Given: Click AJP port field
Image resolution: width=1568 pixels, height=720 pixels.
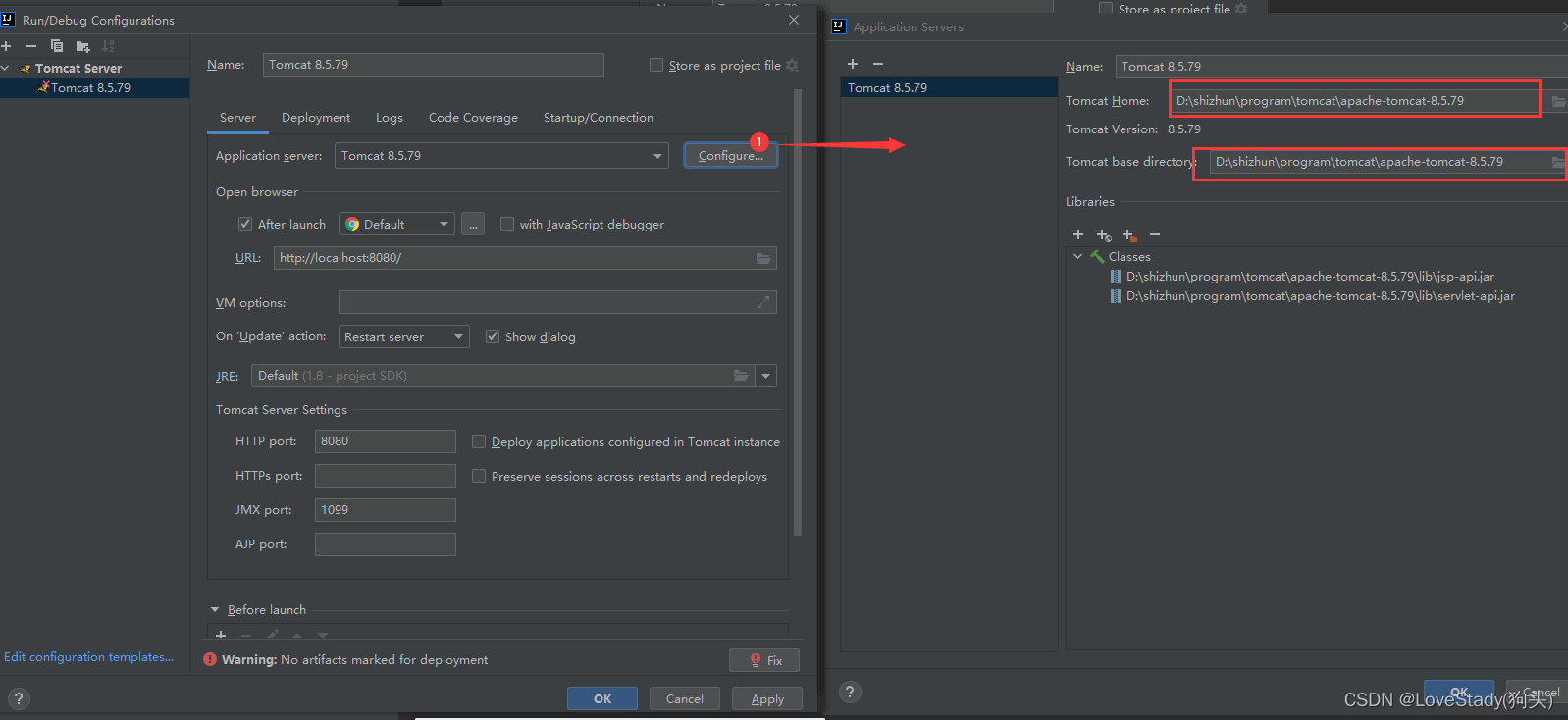Looking at the screenshot, I should click(x=386, y=544).
